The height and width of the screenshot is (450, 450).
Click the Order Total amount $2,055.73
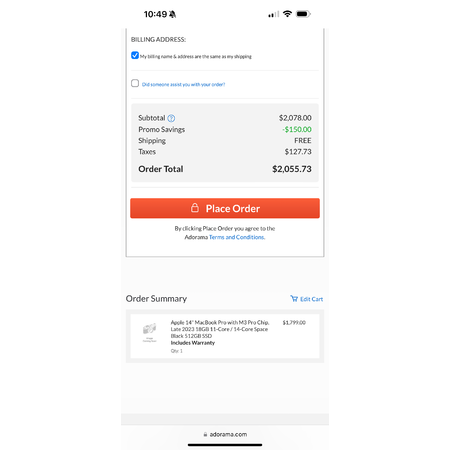click(x=292, y=169)
